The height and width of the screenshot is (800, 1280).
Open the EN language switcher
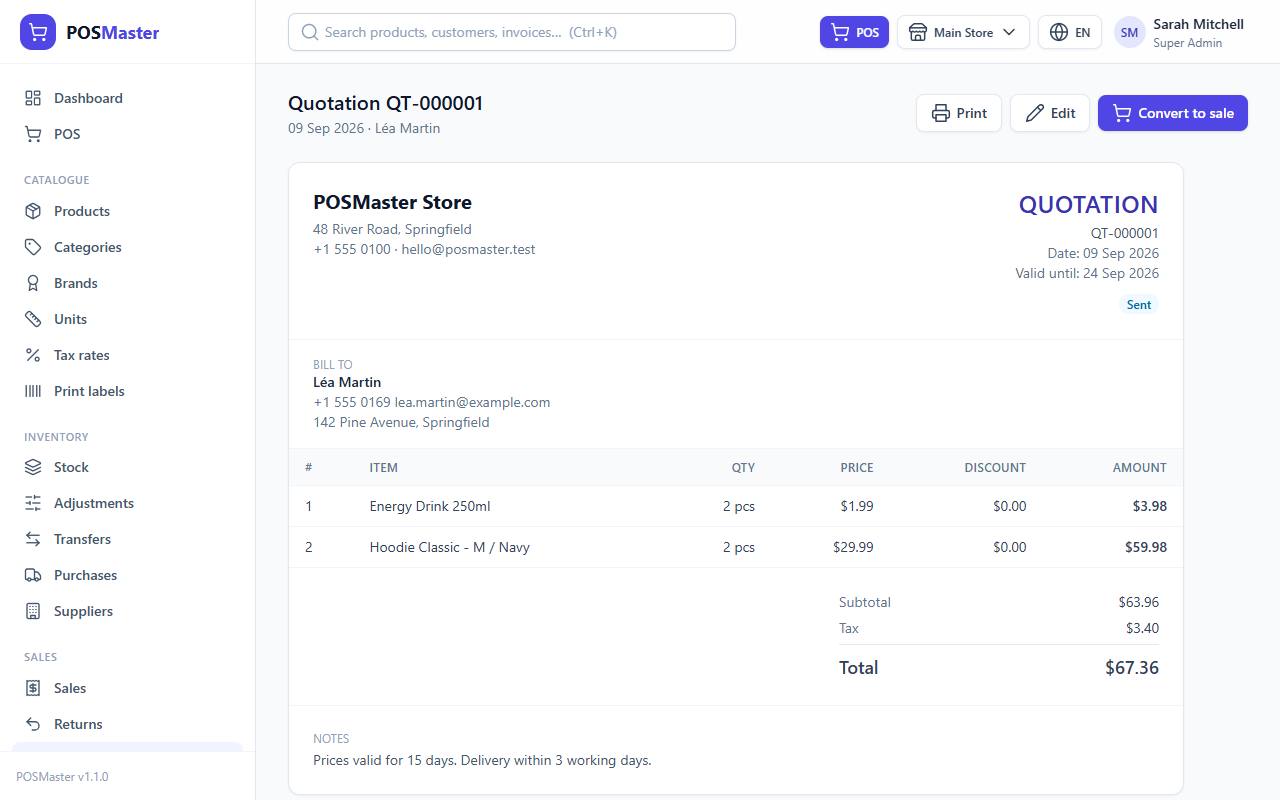[x=1070, y=32]
